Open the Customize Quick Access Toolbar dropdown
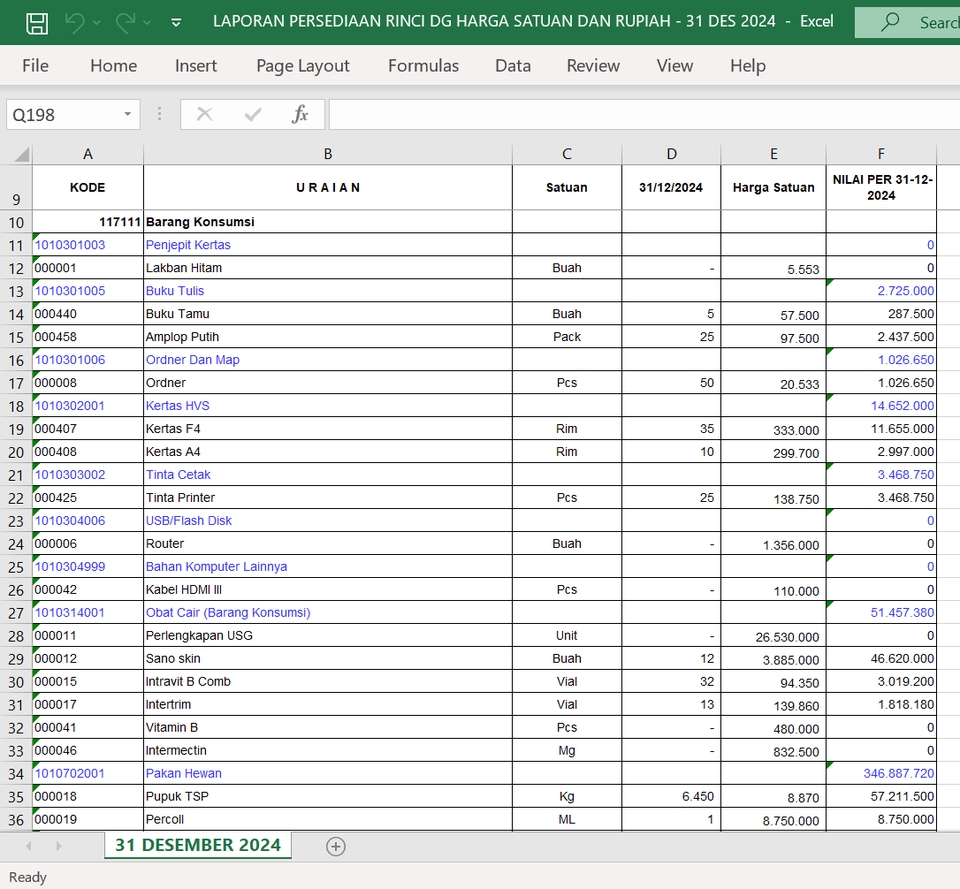Screen dimensions: 960x889 175,22
